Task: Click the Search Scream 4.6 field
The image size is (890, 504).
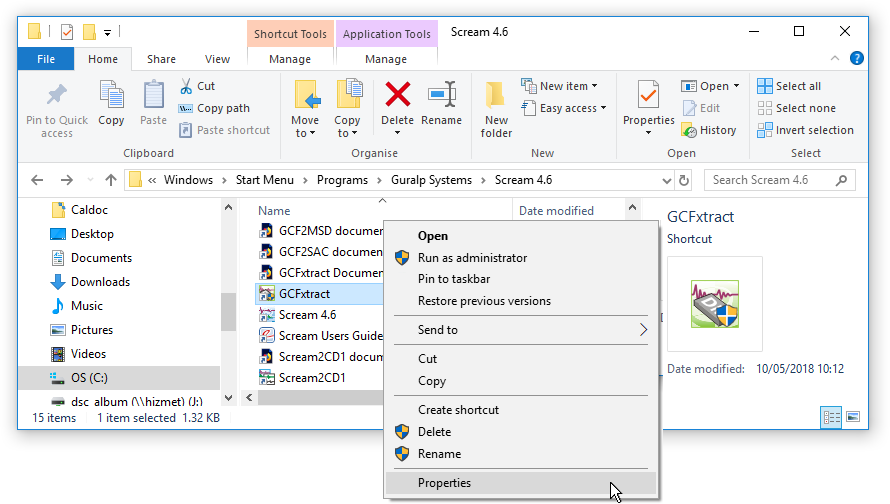Action: [x=779, y=180]
